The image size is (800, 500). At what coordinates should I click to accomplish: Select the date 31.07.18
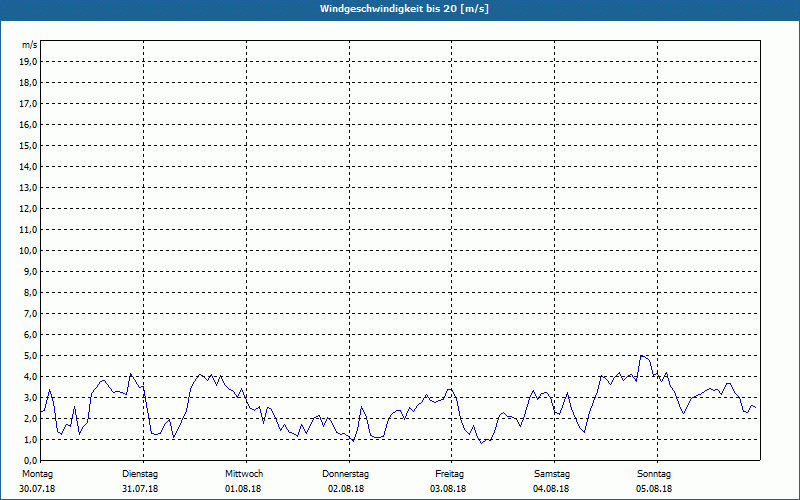click(140, 489)
